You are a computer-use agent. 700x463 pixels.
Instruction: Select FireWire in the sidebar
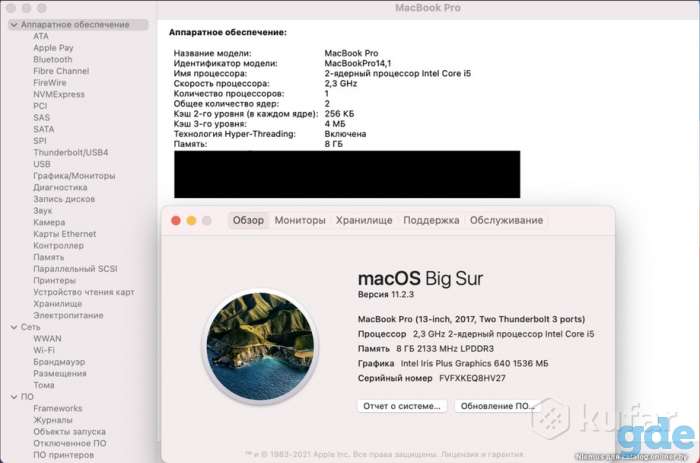click(x=50, y=83)
